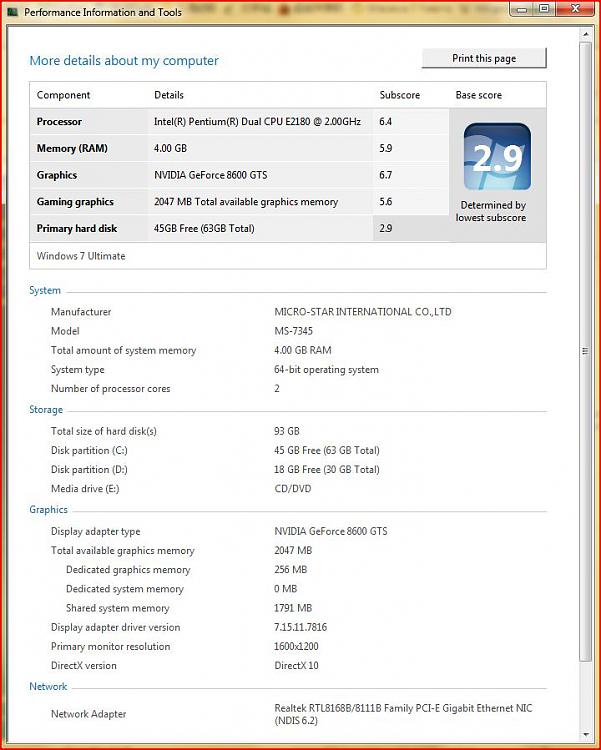Click the 6.4 processor subscore
Image resolution: width=601 pixels, height=750 pixels.
(385, 121)
